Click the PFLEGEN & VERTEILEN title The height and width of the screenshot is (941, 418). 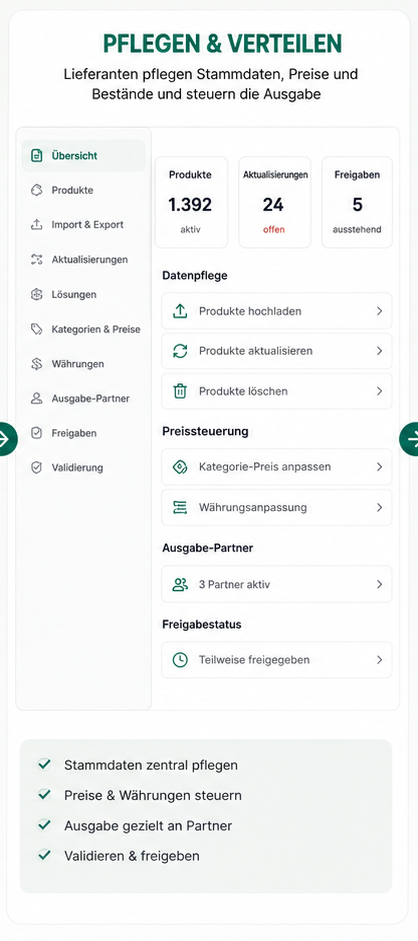[222, 44]
